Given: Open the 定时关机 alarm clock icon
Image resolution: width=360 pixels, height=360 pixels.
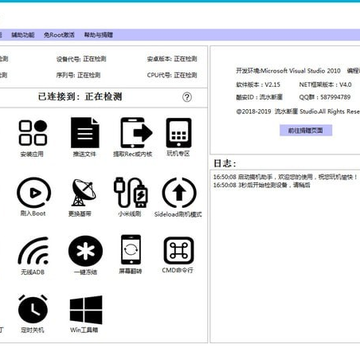Looking at the screenshot, I should [x=33, y=309].
